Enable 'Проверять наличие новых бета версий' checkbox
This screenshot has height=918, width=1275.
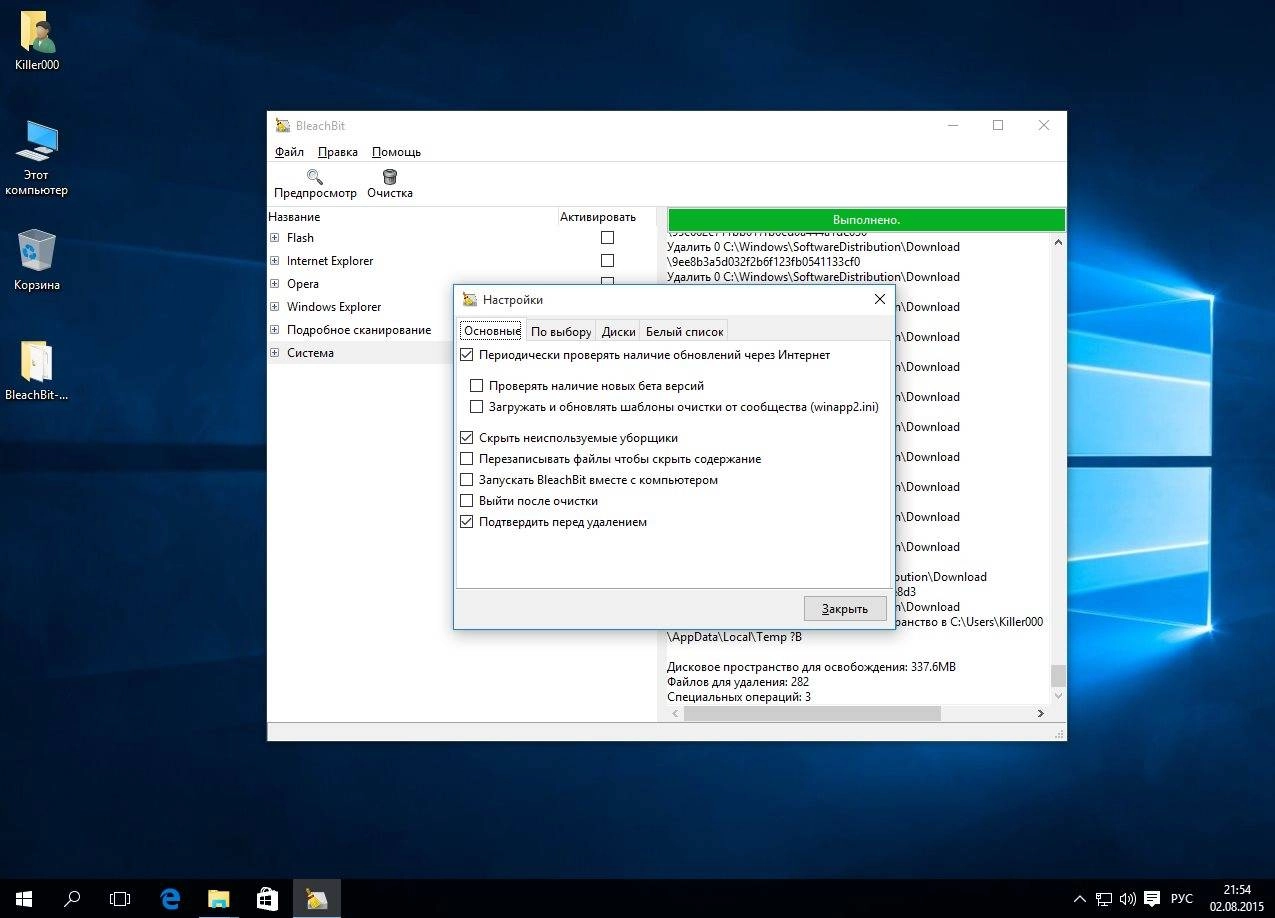(477, 386)
